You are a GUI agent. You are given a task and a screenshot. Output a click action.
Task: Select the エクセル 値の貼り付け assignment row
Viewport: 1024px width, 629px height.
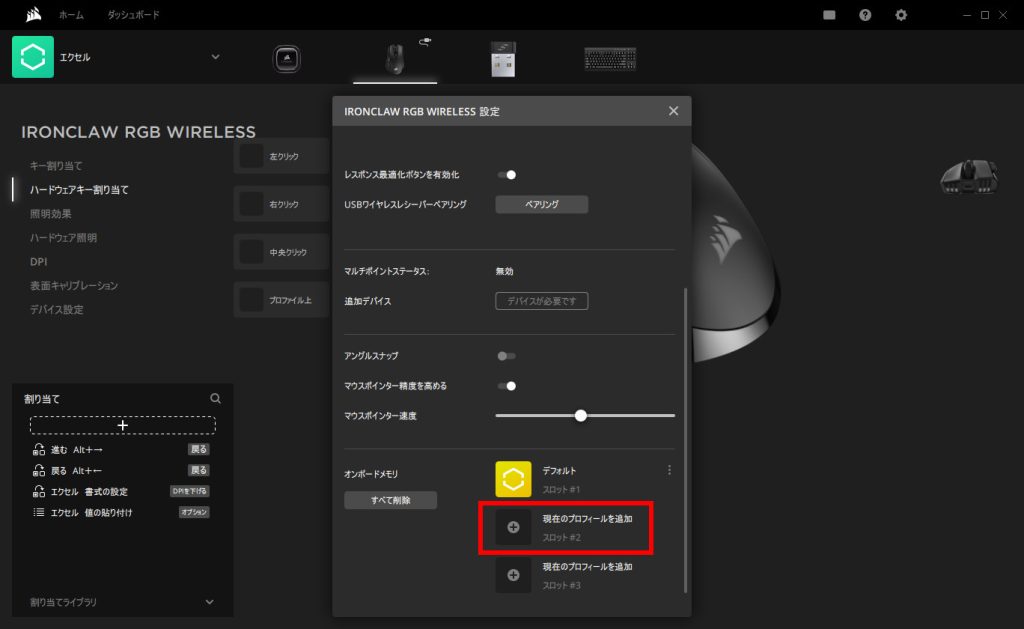[121, 512]
